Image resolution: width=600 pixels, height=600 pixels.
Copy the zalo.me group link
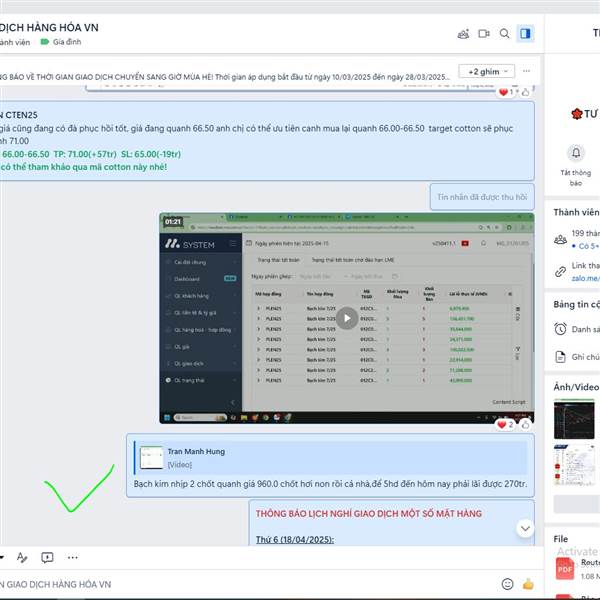(x=585, y=278)
